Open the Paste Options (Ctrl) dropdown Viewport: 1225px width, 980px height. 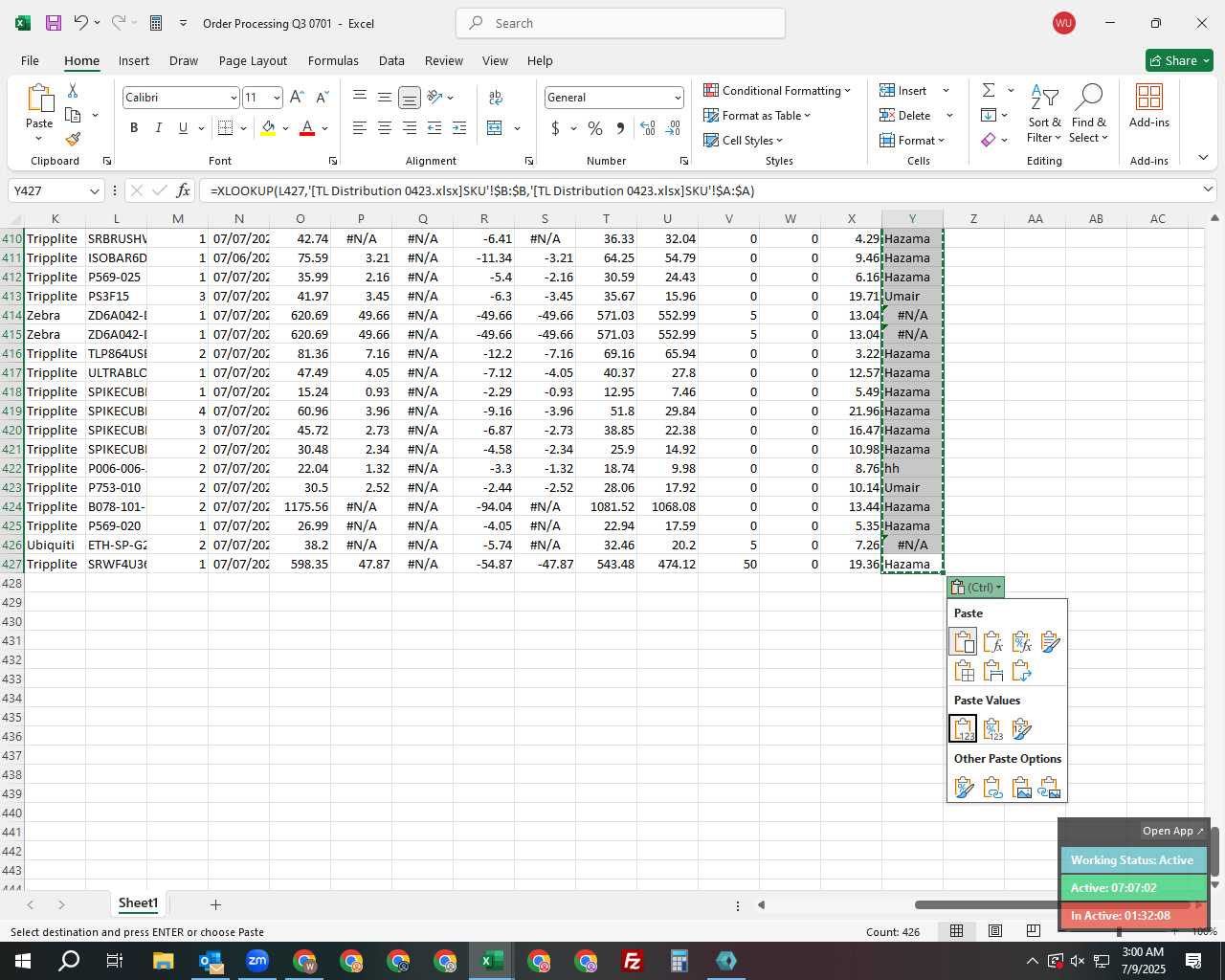pos(976,587)
